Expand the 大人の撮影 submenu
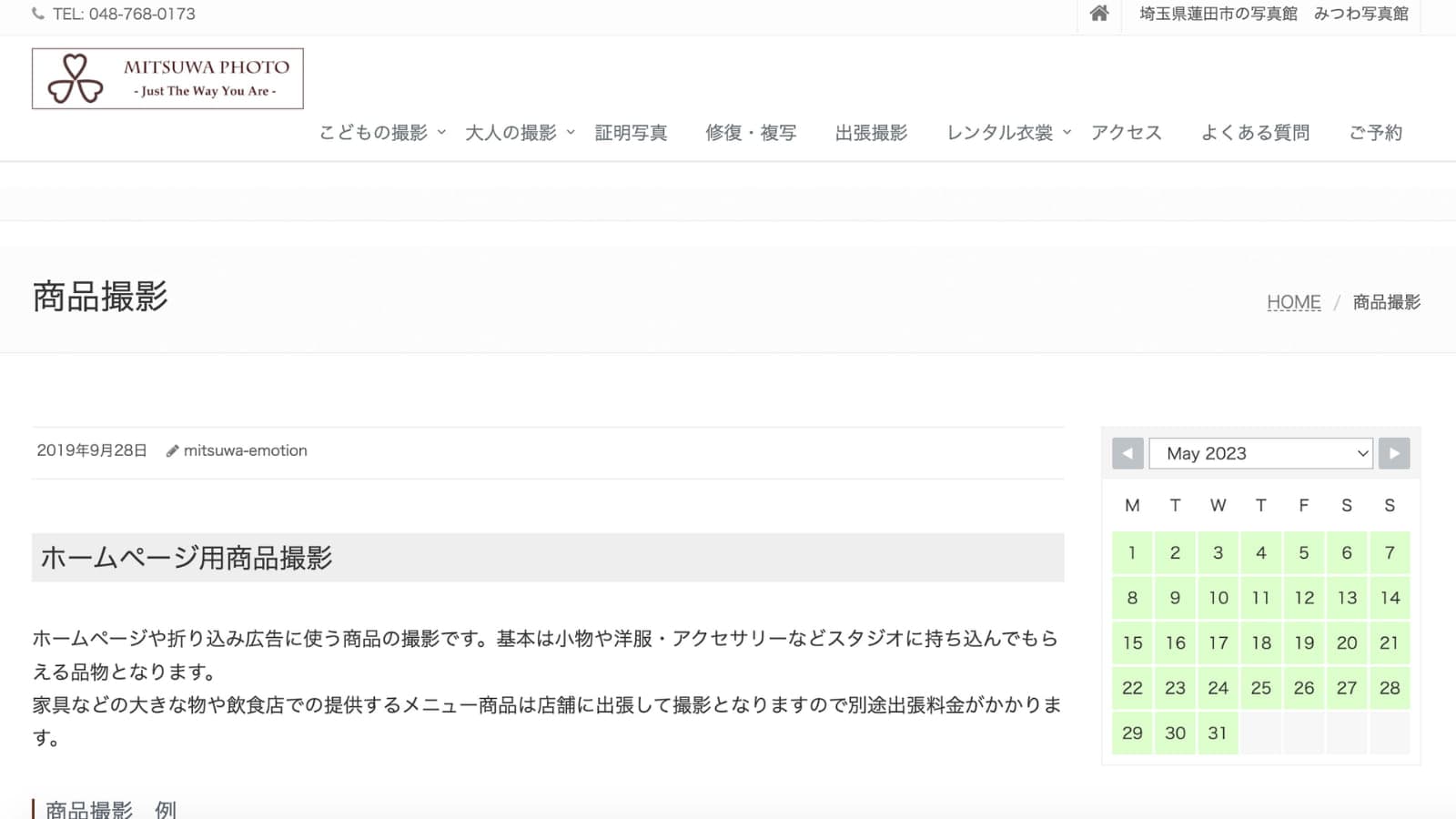This screenshot has width=1456, height=819. pyautogui.click(x=571, y=133)
